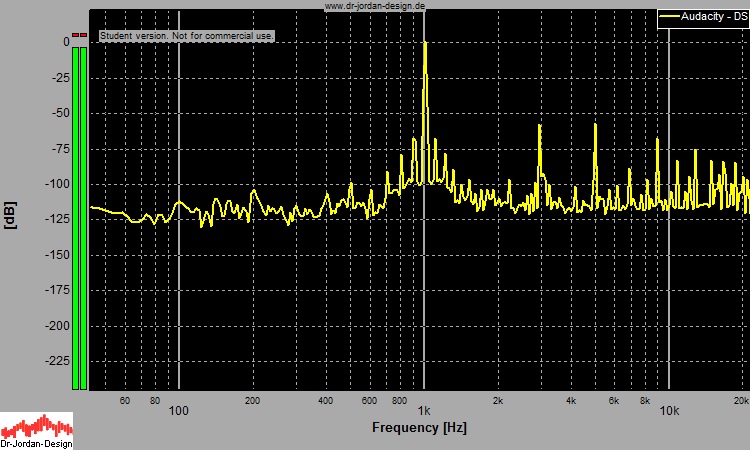
Task: Click the 0 dB axis label
Action: tap(66, 42)
